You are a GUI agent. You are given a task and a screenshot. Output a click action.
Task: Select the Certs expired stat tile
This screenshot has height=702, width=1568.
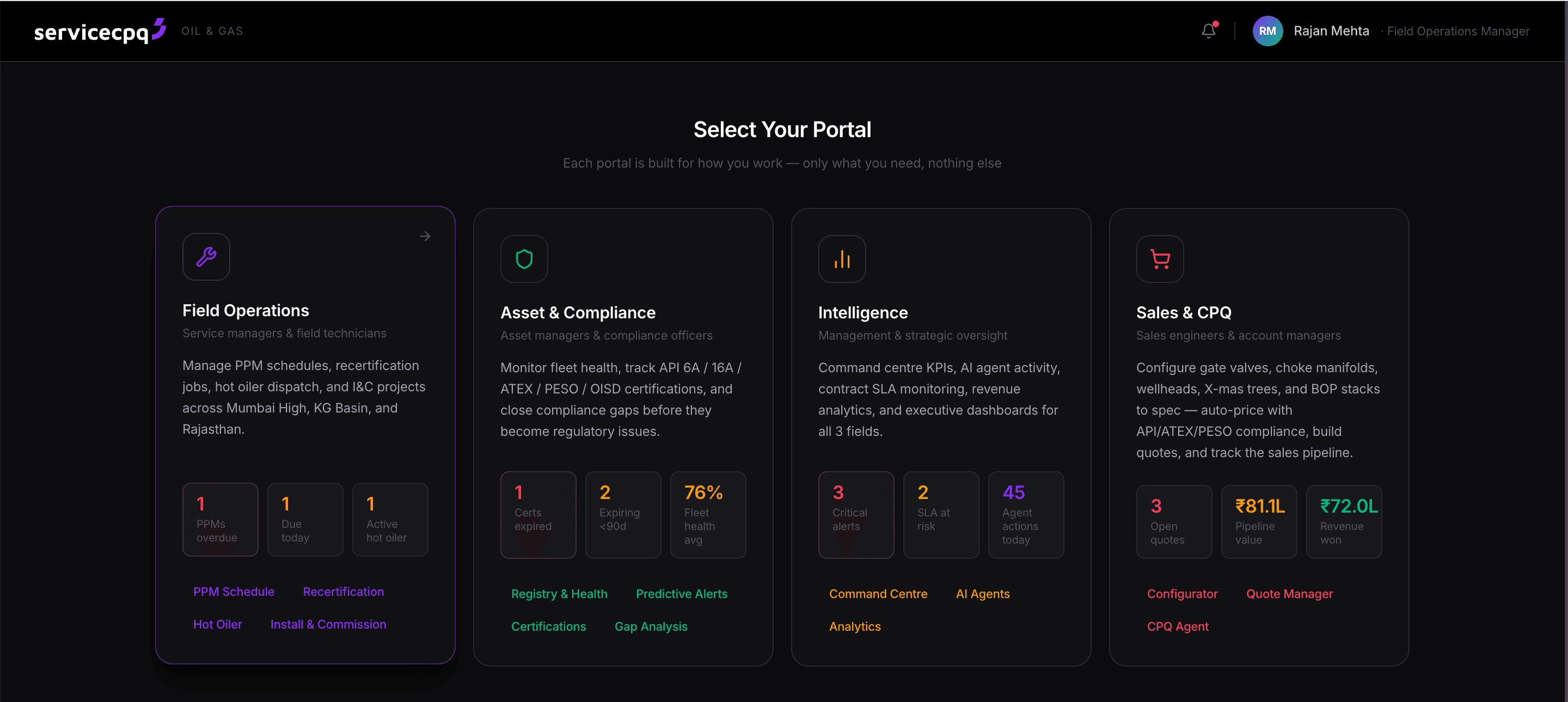(538, 515)
